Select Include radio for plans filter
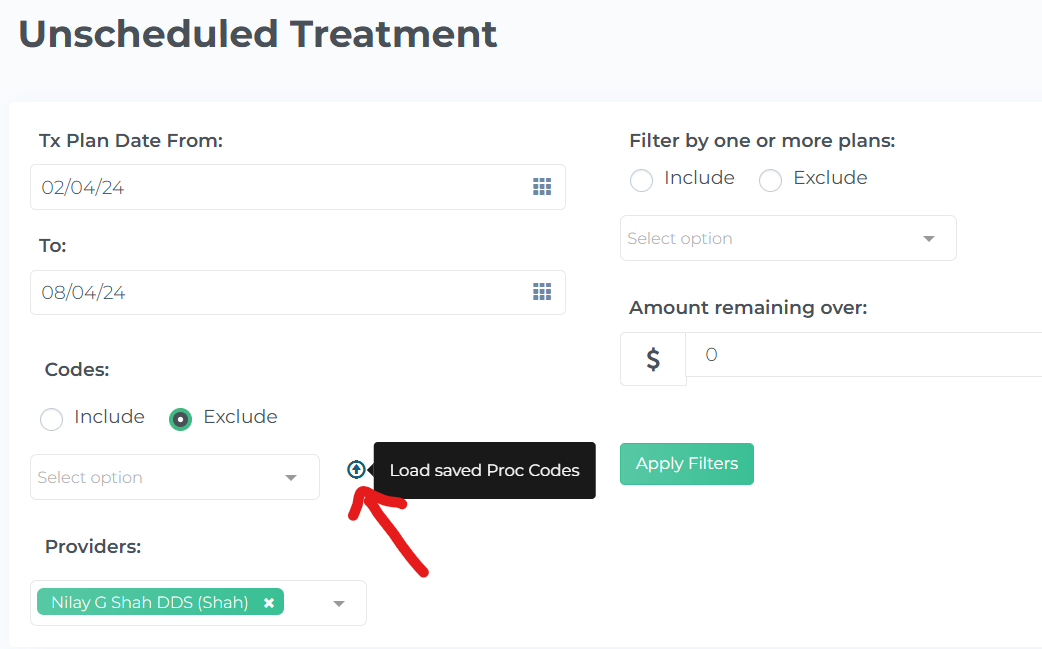1042x649 pixels. (x=641, y=180)
